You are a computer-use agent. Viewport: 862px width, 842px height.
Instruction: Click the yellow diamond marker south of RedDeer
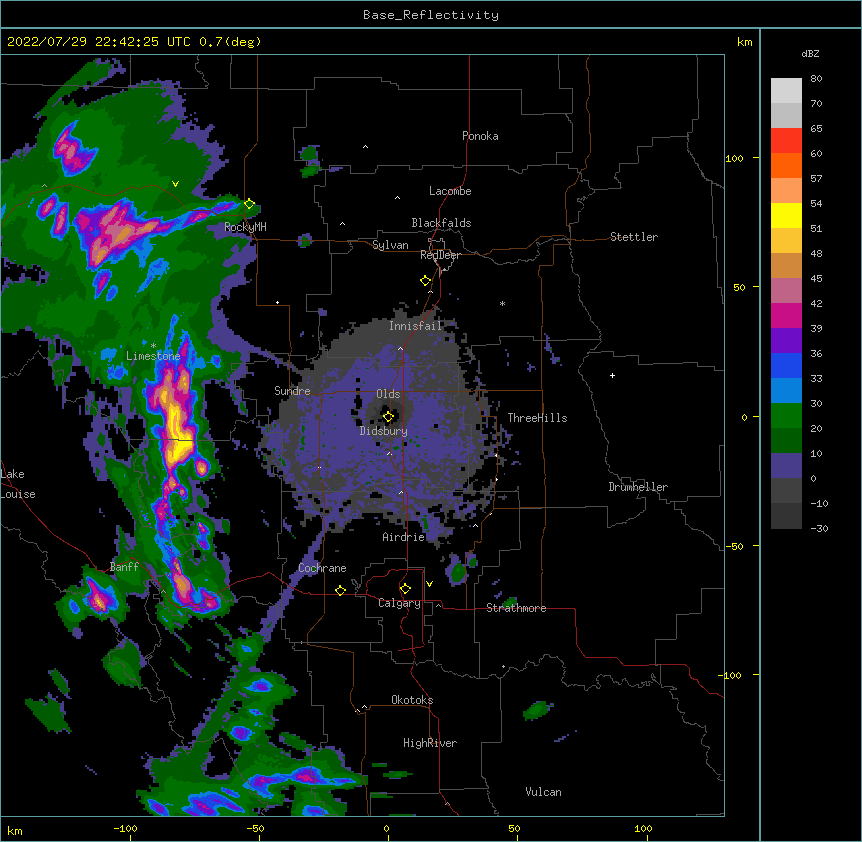coord(426,281)
